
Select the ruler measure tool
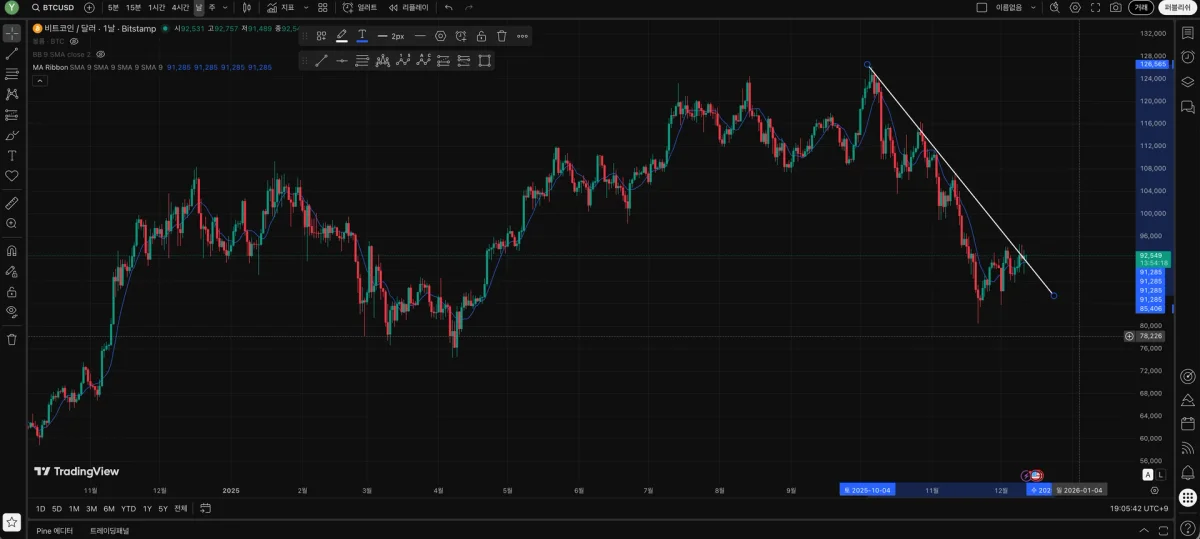[x=12, y=203]
